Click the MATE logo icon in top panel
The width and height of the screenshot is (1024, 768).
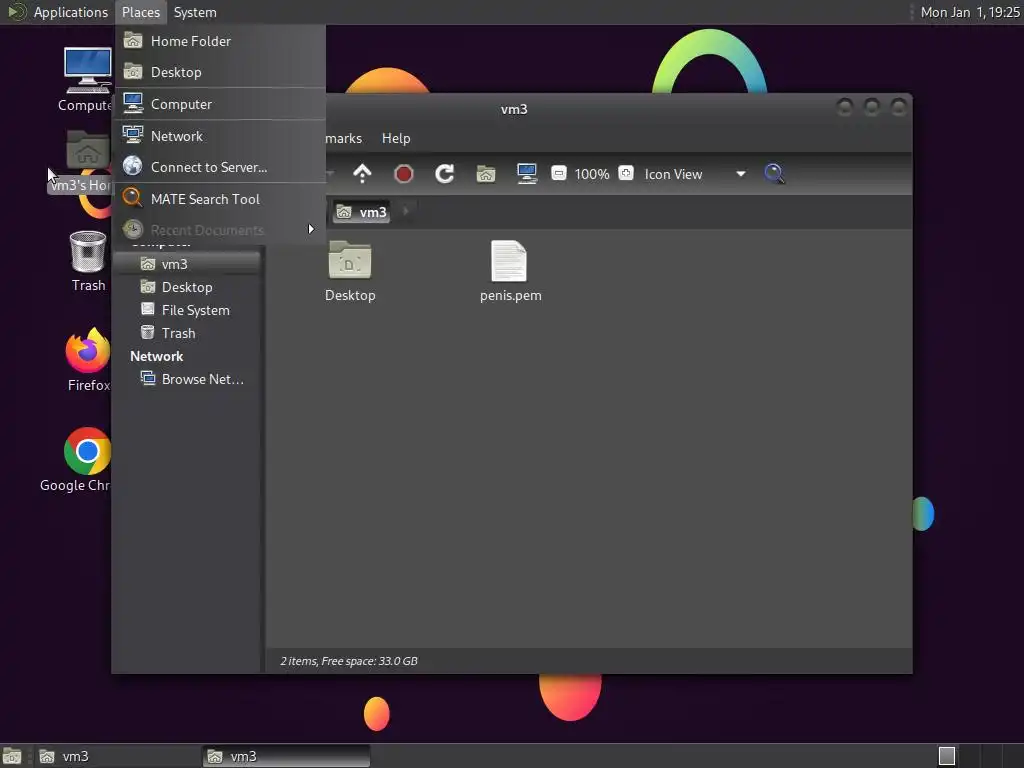coord(16,12)
